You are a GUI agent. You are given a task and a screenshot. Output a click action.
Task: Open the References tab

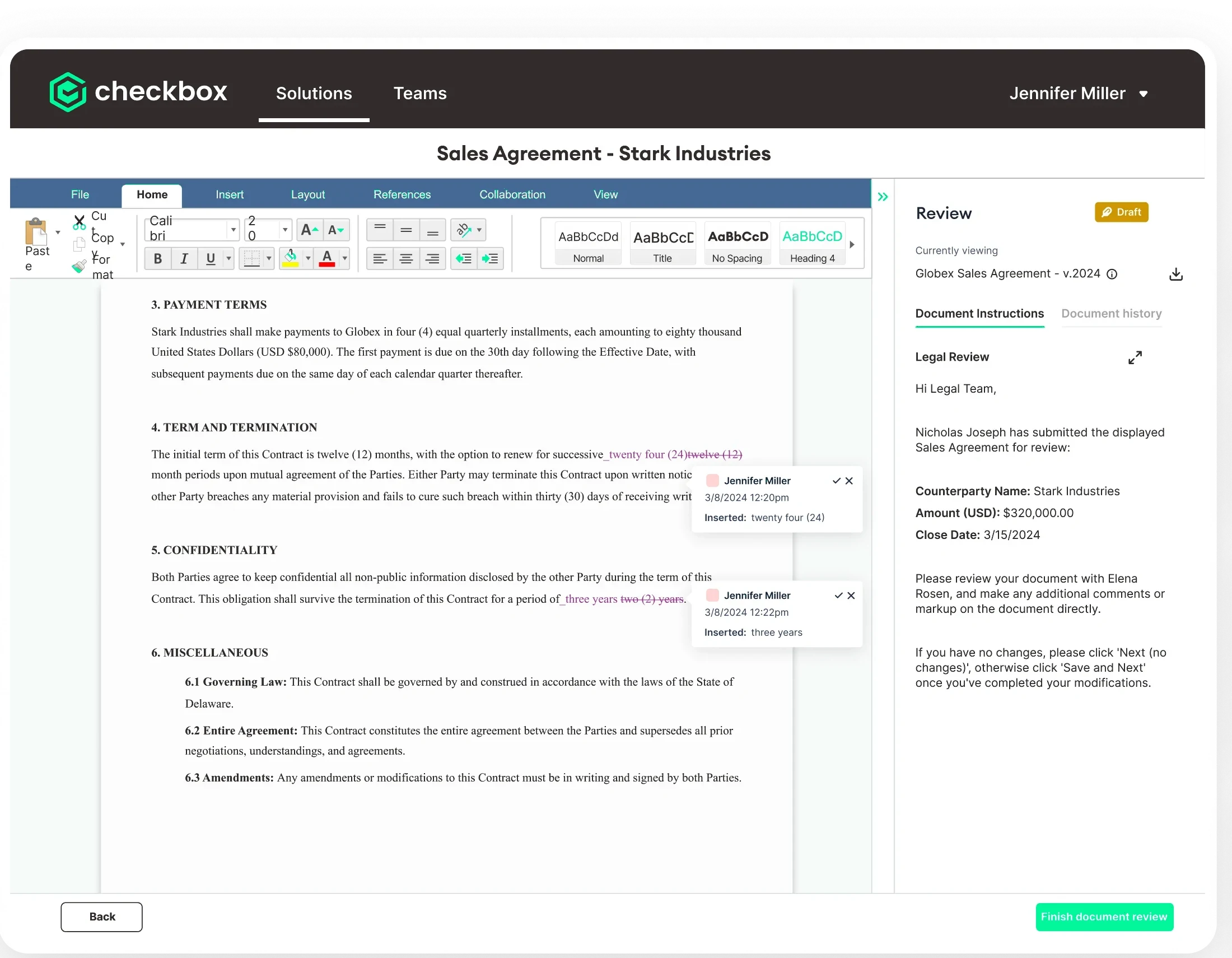402,194
